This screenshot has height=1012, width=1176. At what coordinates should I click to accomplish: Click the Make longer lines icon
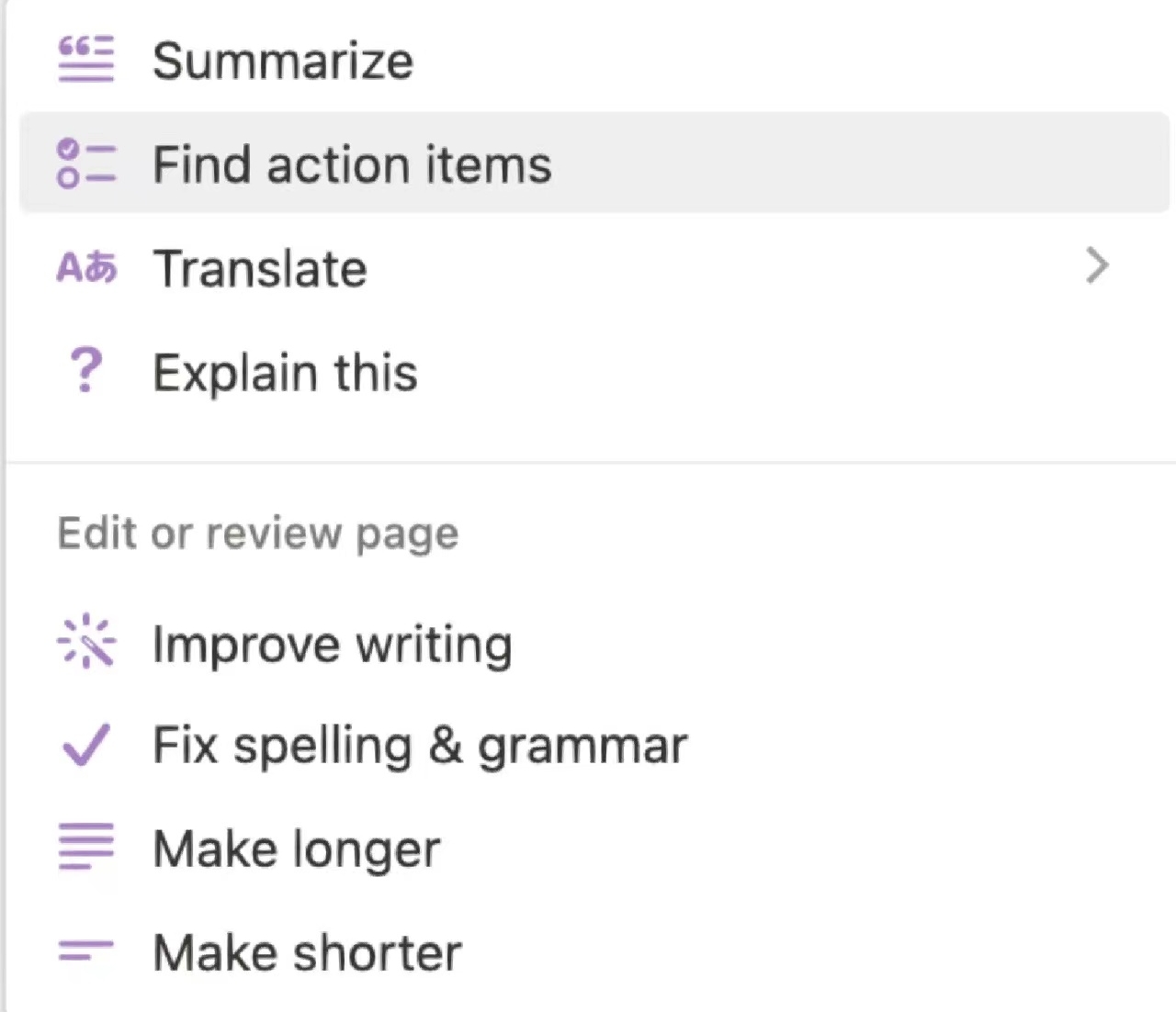(x=86, y=847)
